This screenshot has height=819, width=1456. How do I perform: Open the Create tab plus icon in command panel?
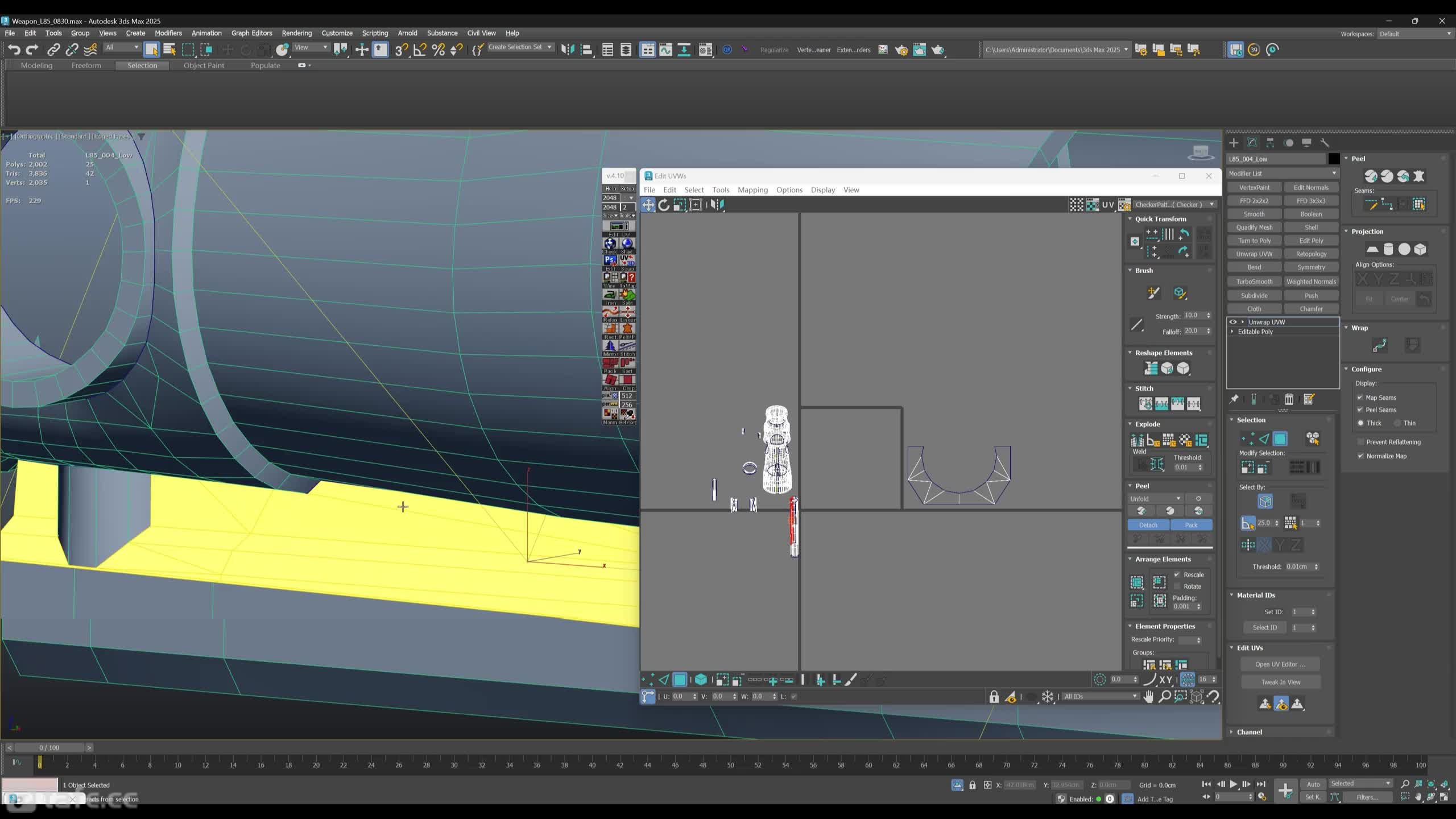tap(1234, 143)
